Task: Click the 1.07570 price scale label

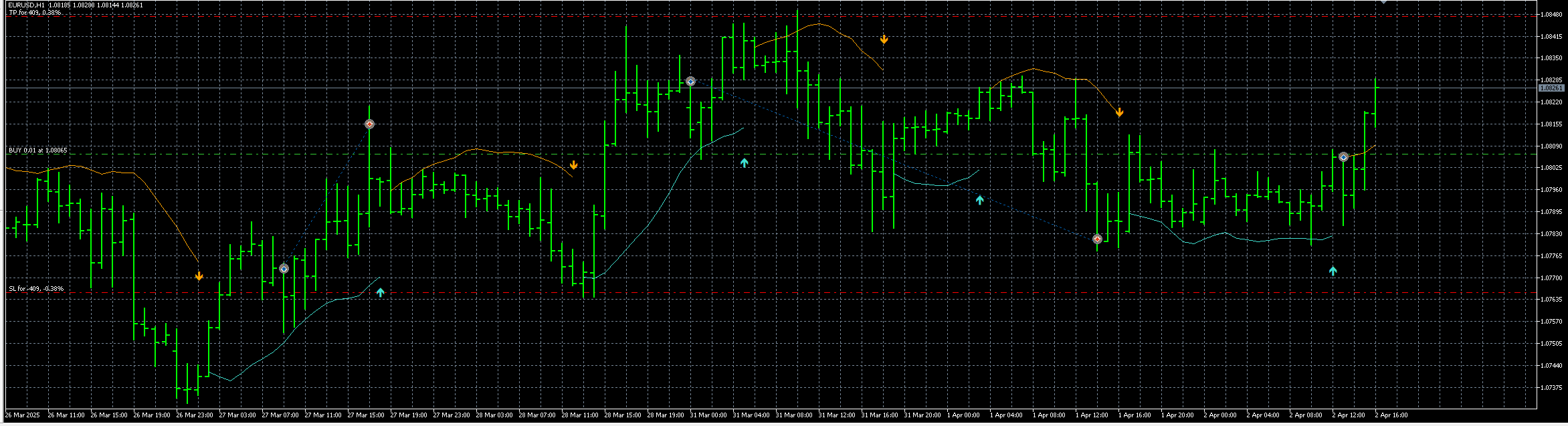Action: point(1552,322)
